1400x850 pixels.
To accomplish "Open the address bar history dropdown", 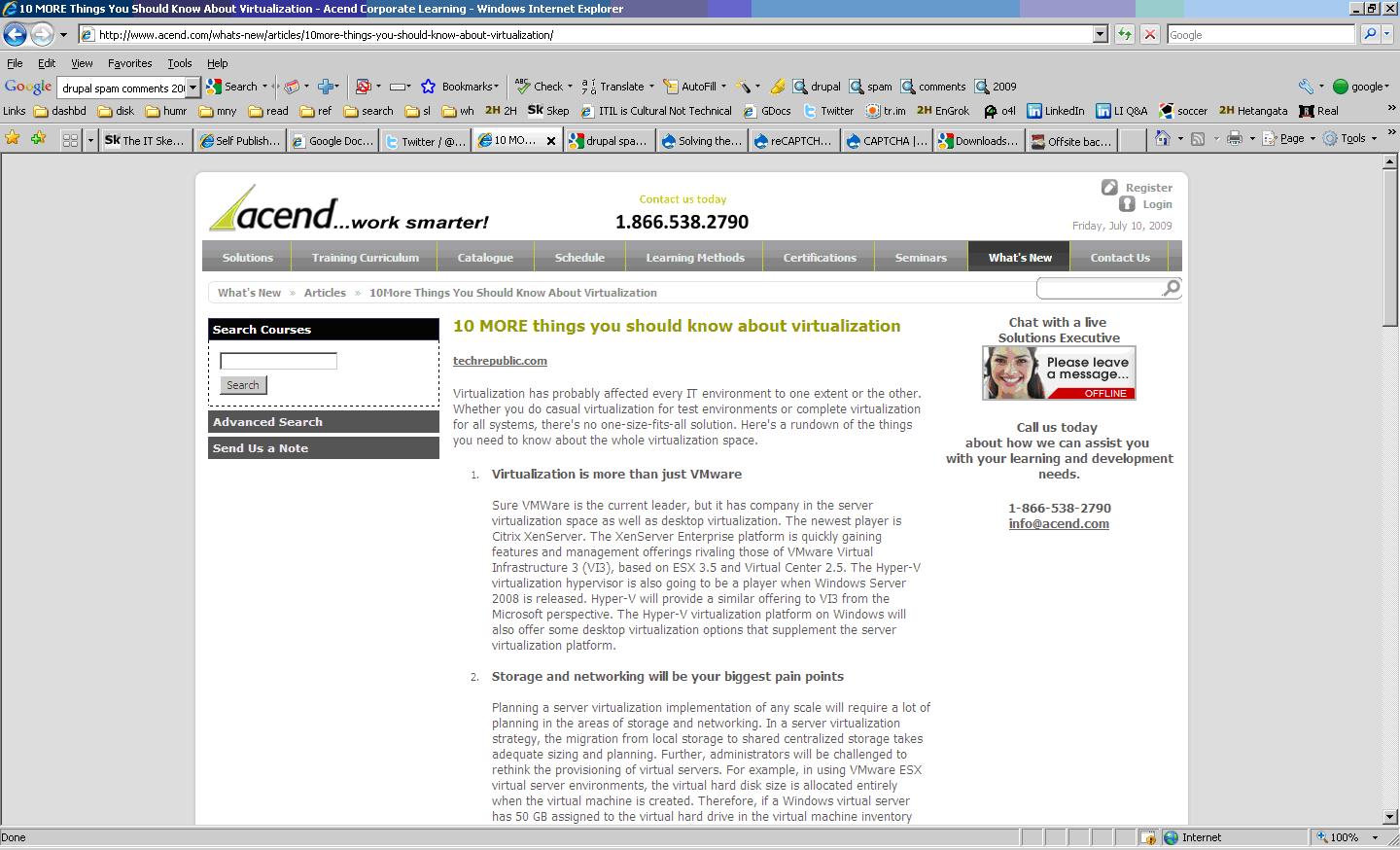I will point(1101,34).
